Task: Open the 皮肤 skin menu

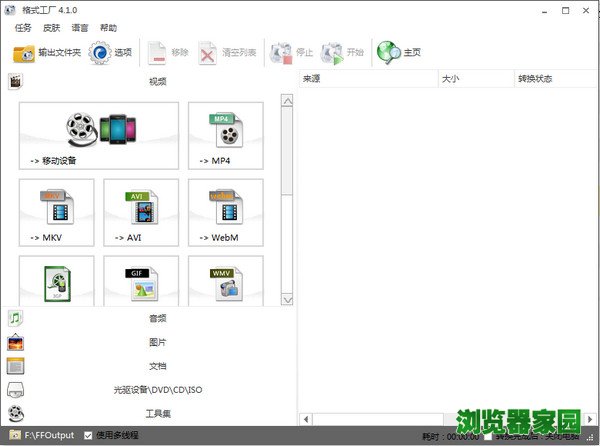Action: [x=51, y=28]
